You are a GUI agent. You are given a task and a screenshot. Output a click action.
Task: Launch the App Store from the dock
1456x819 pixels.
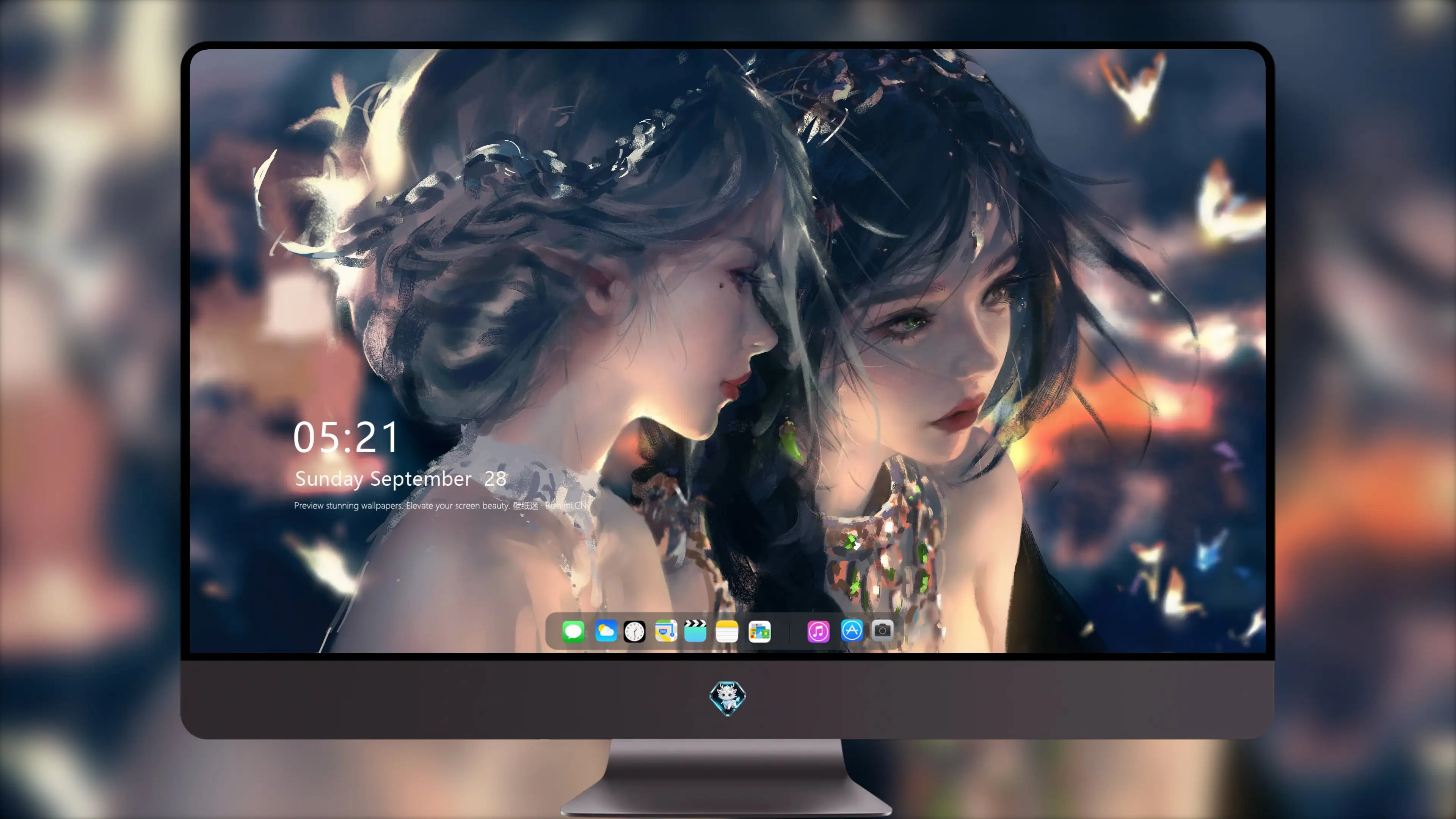pos(852,630)
